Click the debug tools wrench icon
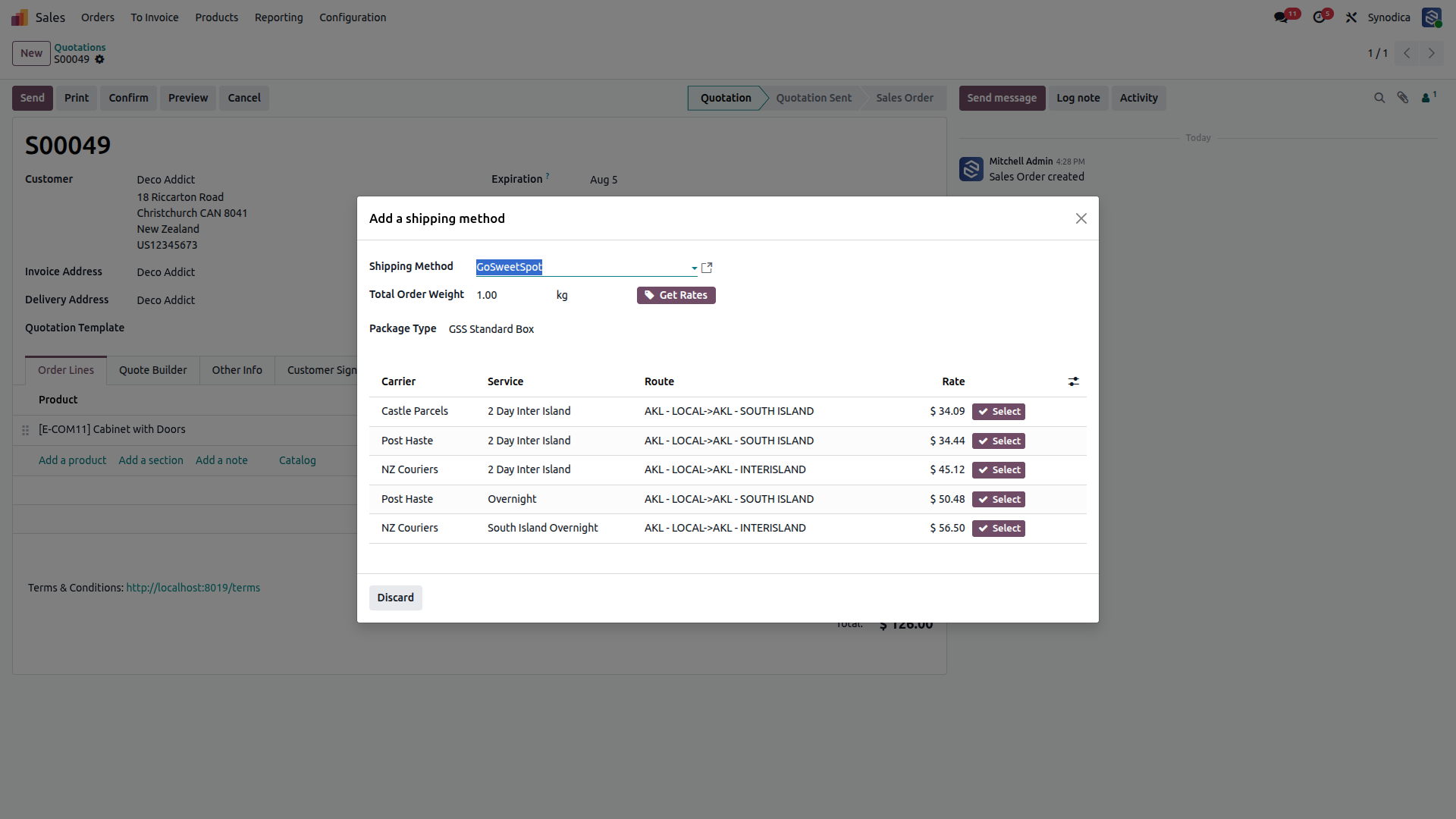Viewport: 1456px width, 819px height. coord(1351,17)
